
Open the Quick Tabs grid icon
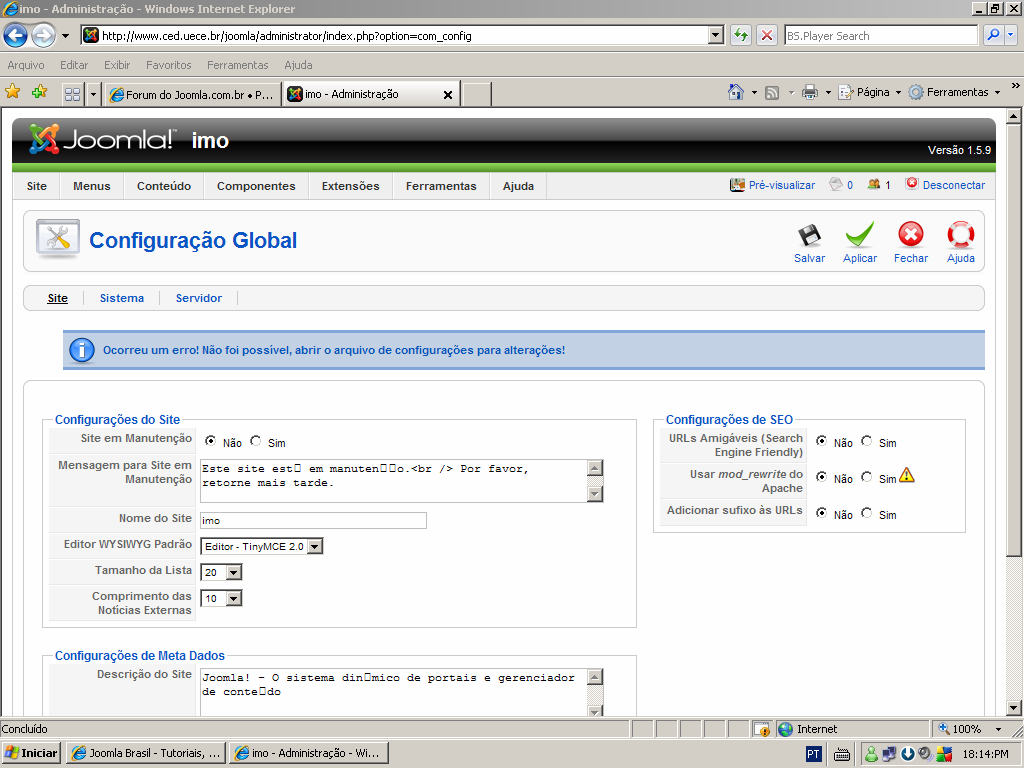72,94
